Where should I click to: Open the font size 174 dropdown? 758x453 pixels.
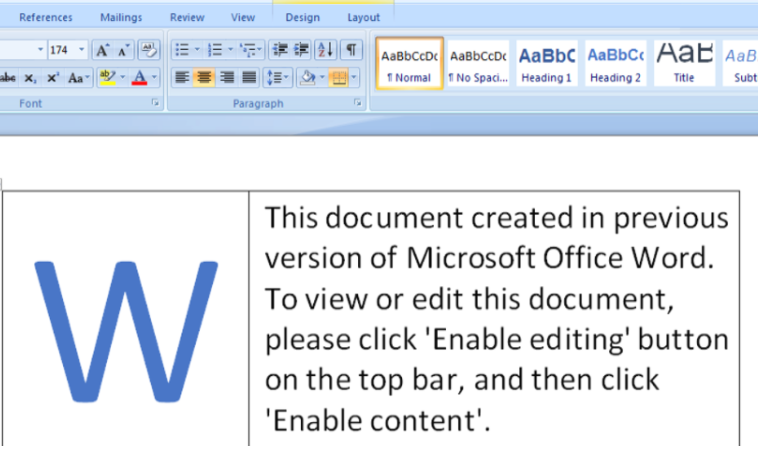tap(82, 50)
